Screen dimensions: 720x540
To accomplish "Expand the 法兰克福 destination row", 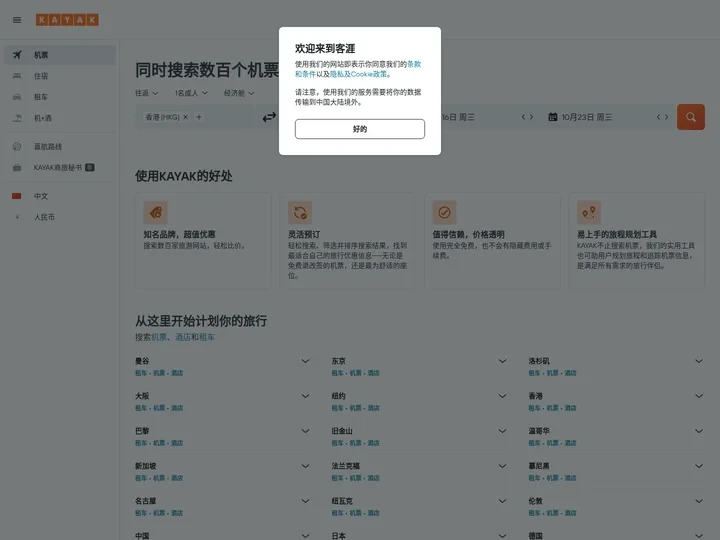I will (x=502, y=466).
